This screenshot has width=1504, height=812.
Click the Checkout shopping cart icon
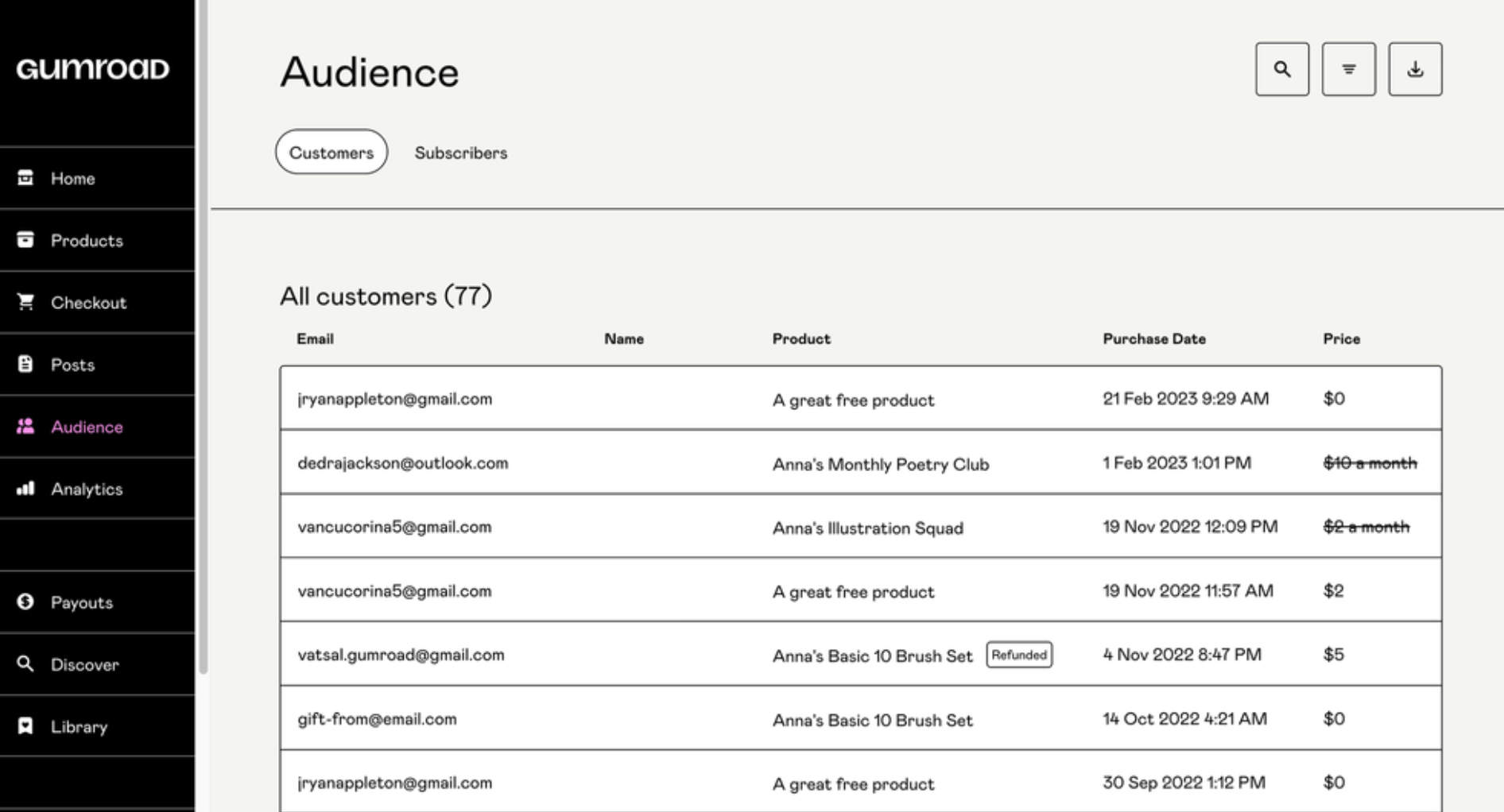(x=25, y=302)
